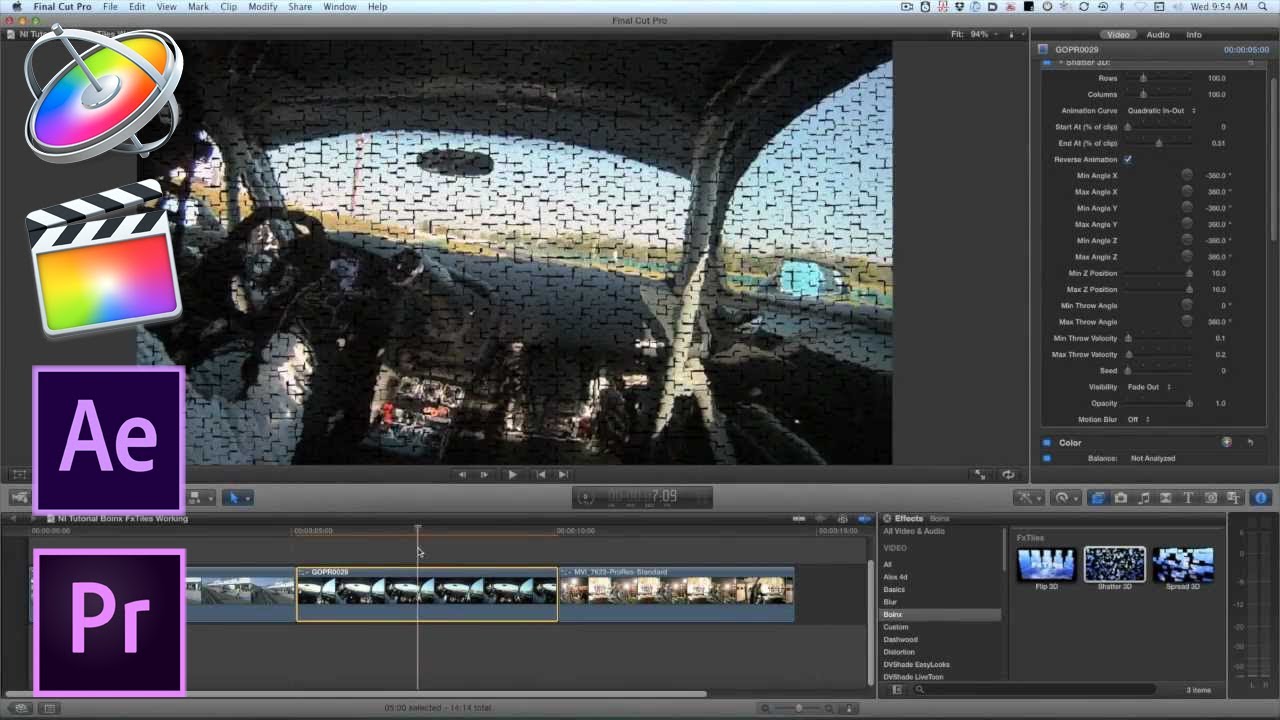Select the Blur effects category
The image size is (1280, 720).
[x=890, y=602]
